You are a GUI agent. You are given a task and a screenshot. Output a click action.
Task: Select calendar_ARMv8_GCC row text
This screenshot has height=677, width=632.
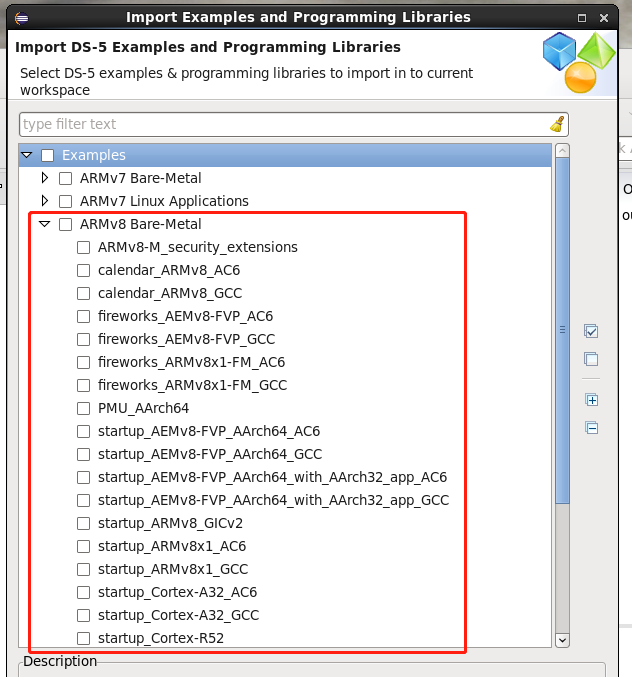[170, 293]
